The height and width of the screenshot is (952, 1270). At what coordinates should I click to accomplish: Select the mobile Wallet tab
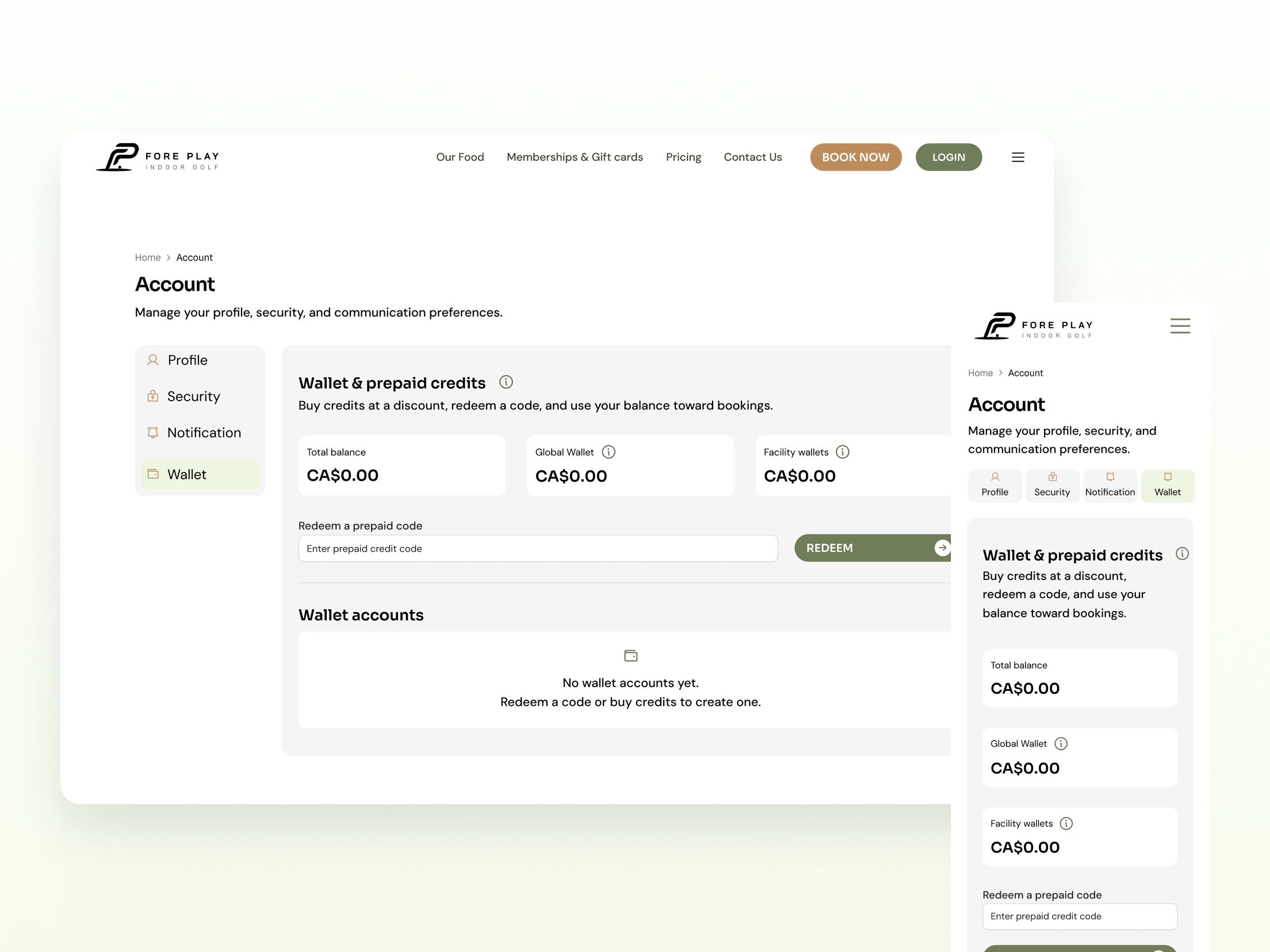1167,486
